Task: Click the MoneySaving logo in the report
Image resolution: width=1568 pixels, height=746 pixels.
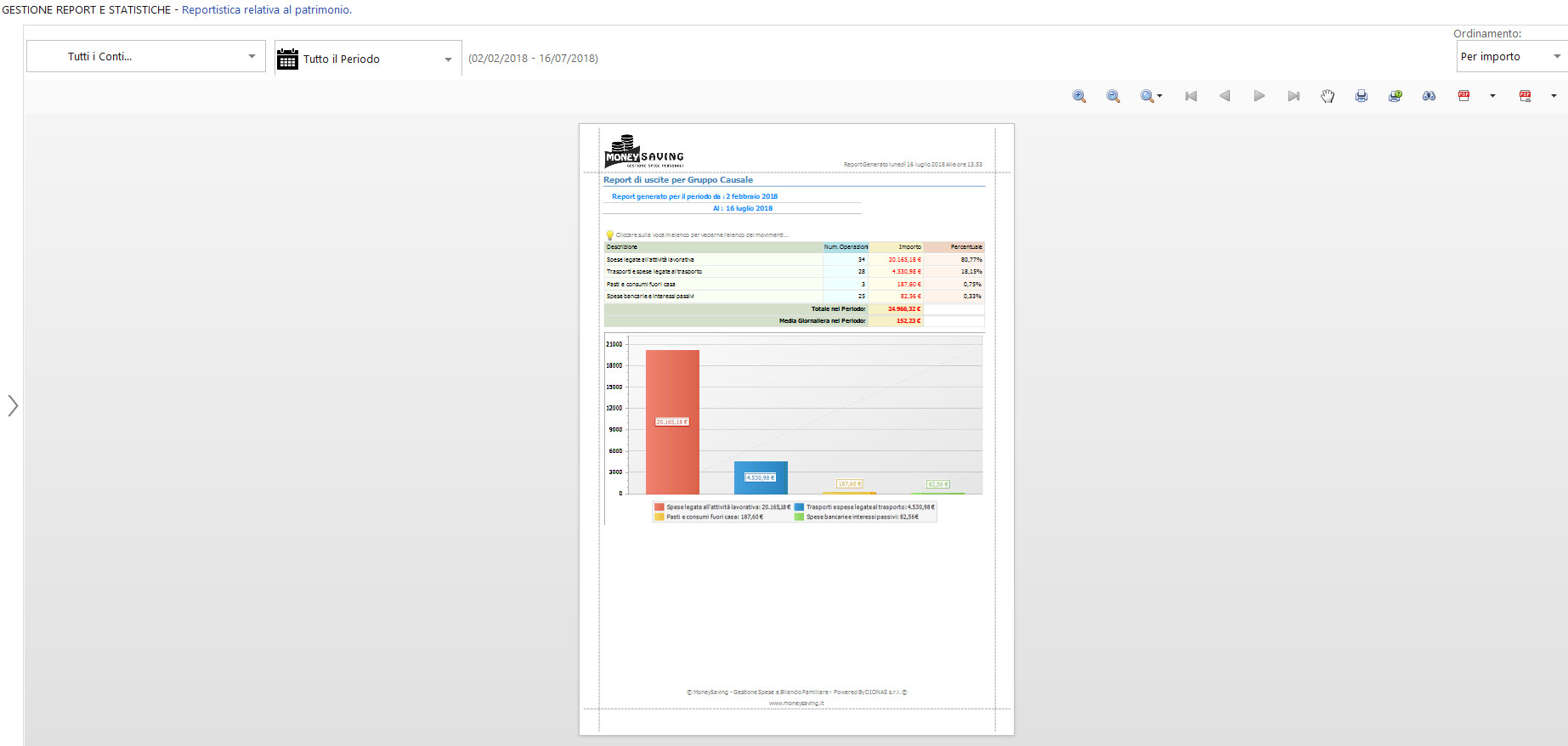Action: (x=644, y=151)
